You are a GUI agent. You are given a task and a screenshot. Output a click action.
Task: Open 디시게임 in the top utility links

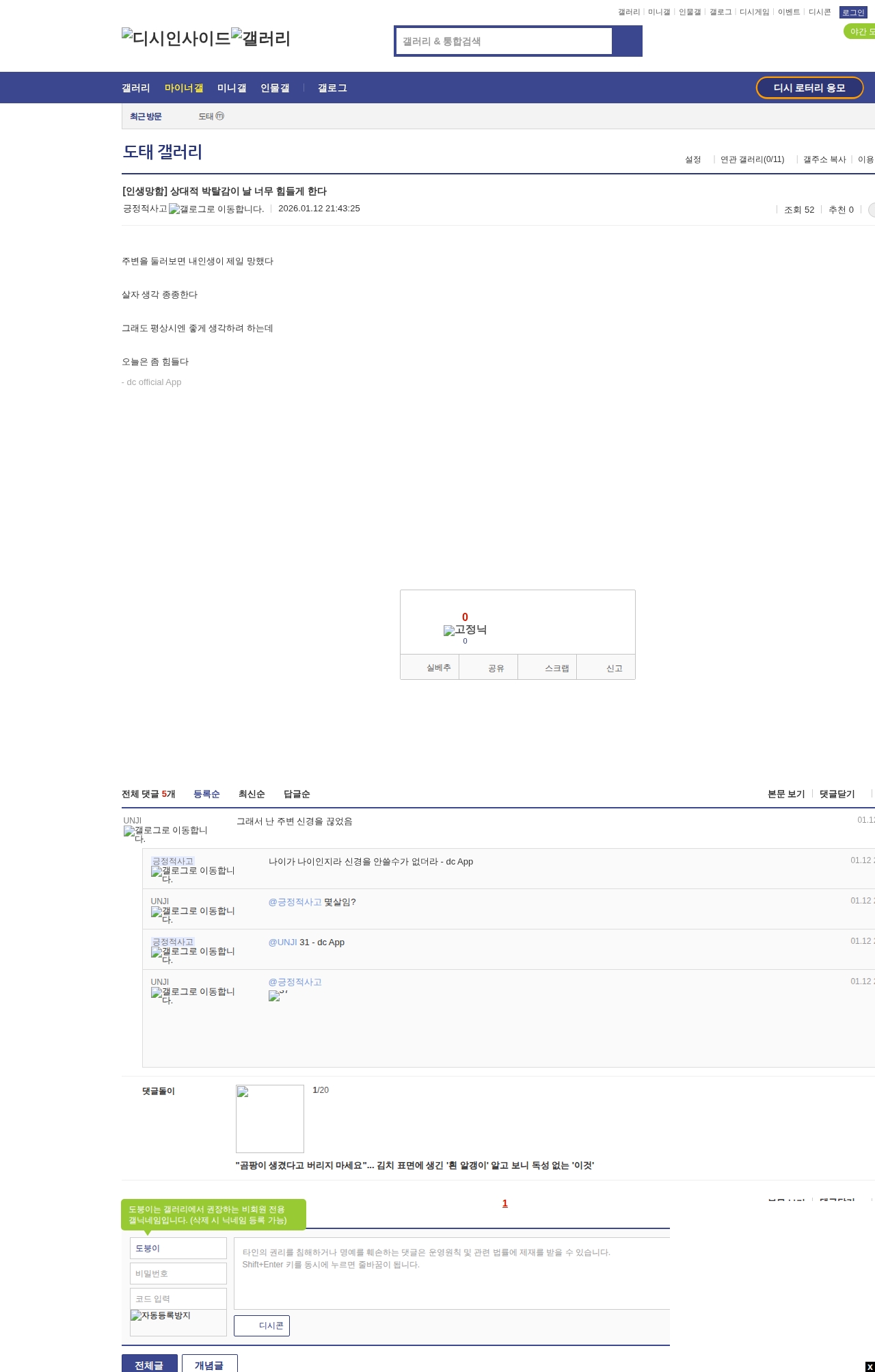755,12
